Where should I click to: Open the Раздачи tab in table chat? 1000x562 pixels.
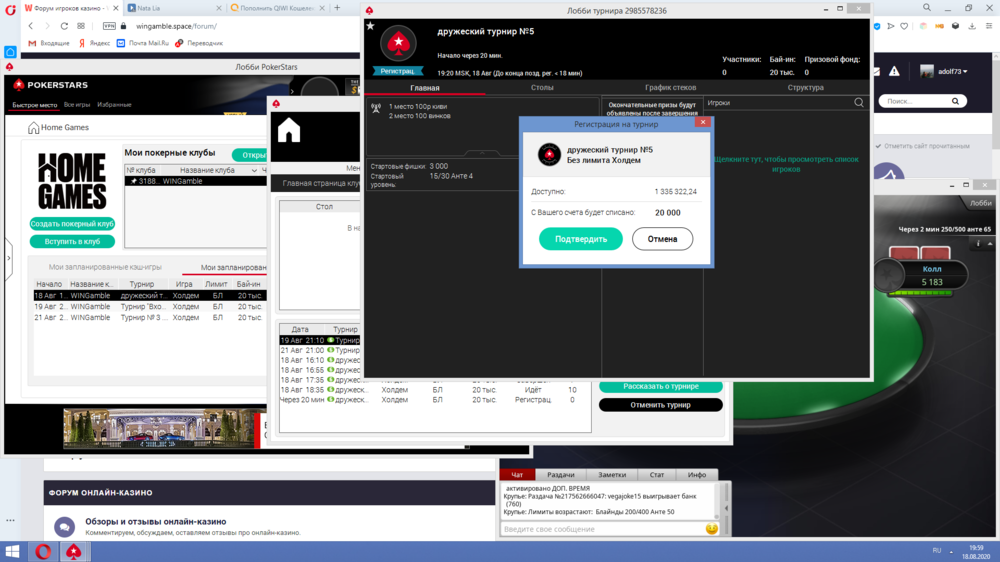[560, 475]
